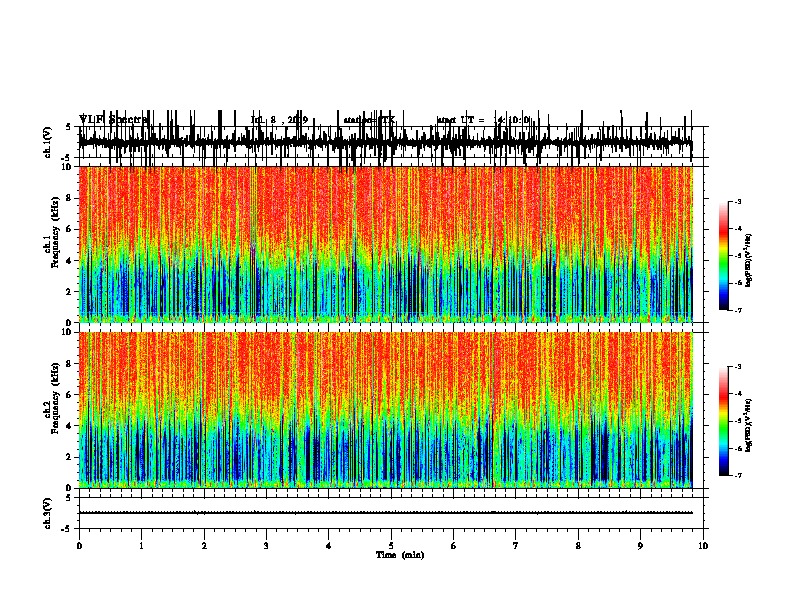
Task: Select the date text 'Jul 8, 2019'
Action: [x=279, y=120]
